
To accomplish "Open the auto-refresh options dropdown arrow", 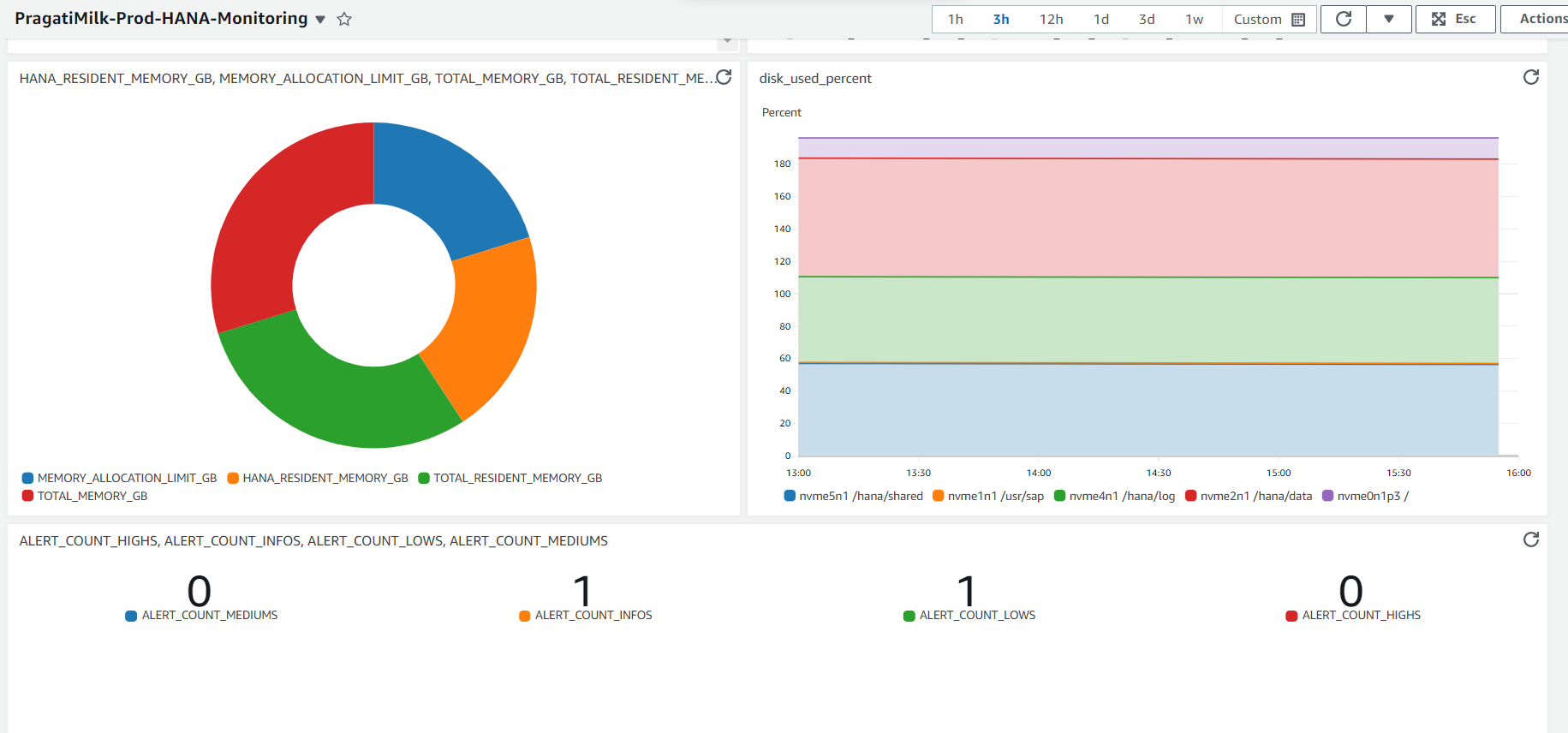I will [x=1389, y=19].
